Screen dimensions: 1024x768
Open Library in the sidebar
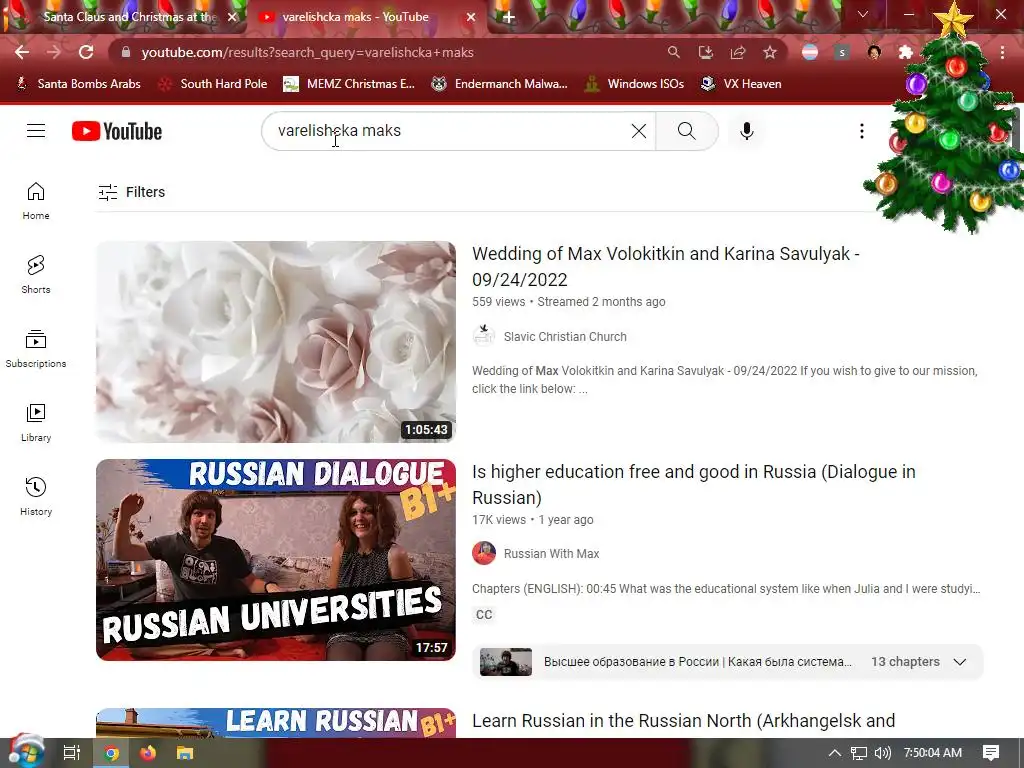(36, 423)
